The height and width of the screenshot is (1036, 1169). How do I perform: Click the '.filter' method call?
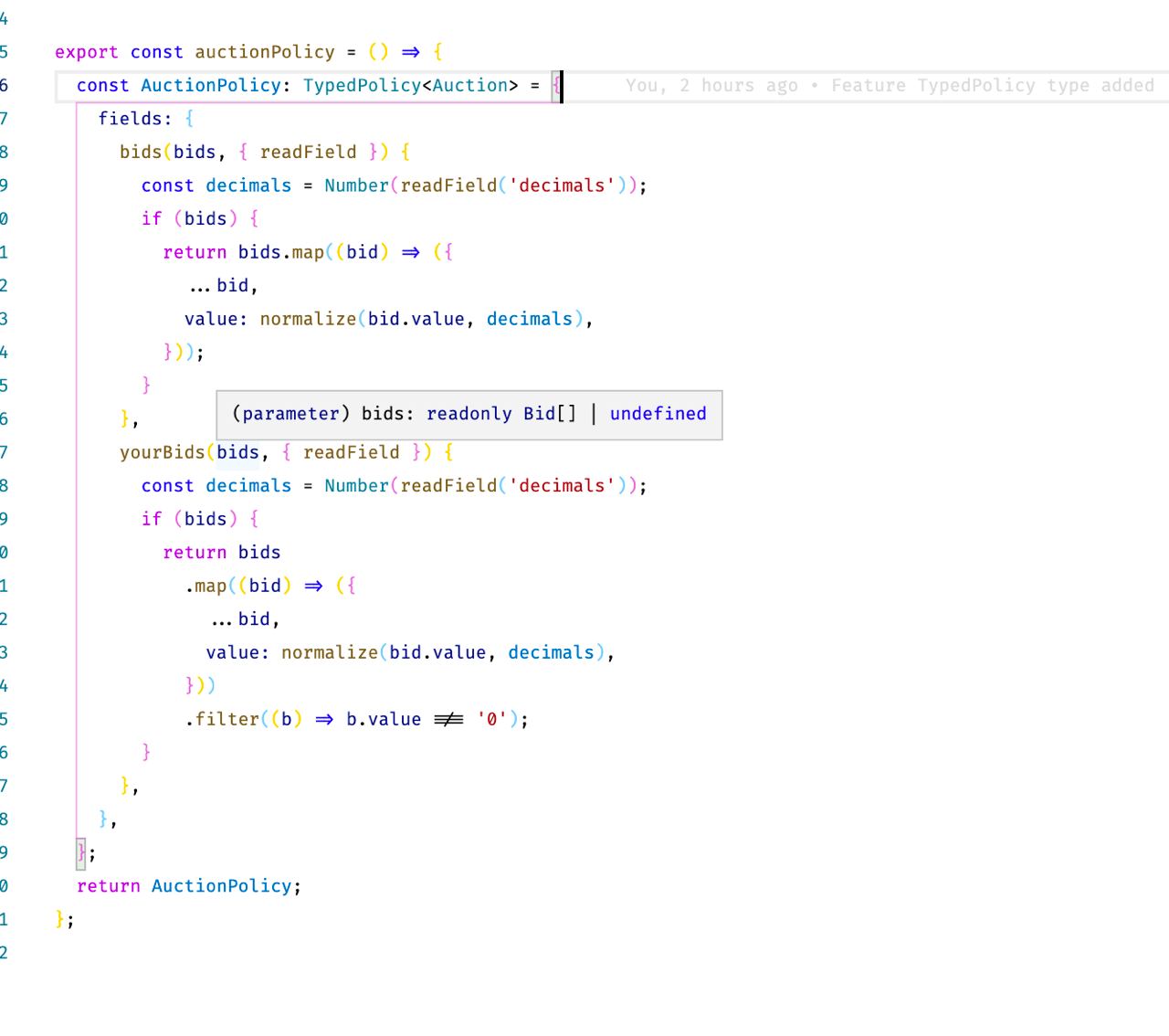click(x=222, y=719)
